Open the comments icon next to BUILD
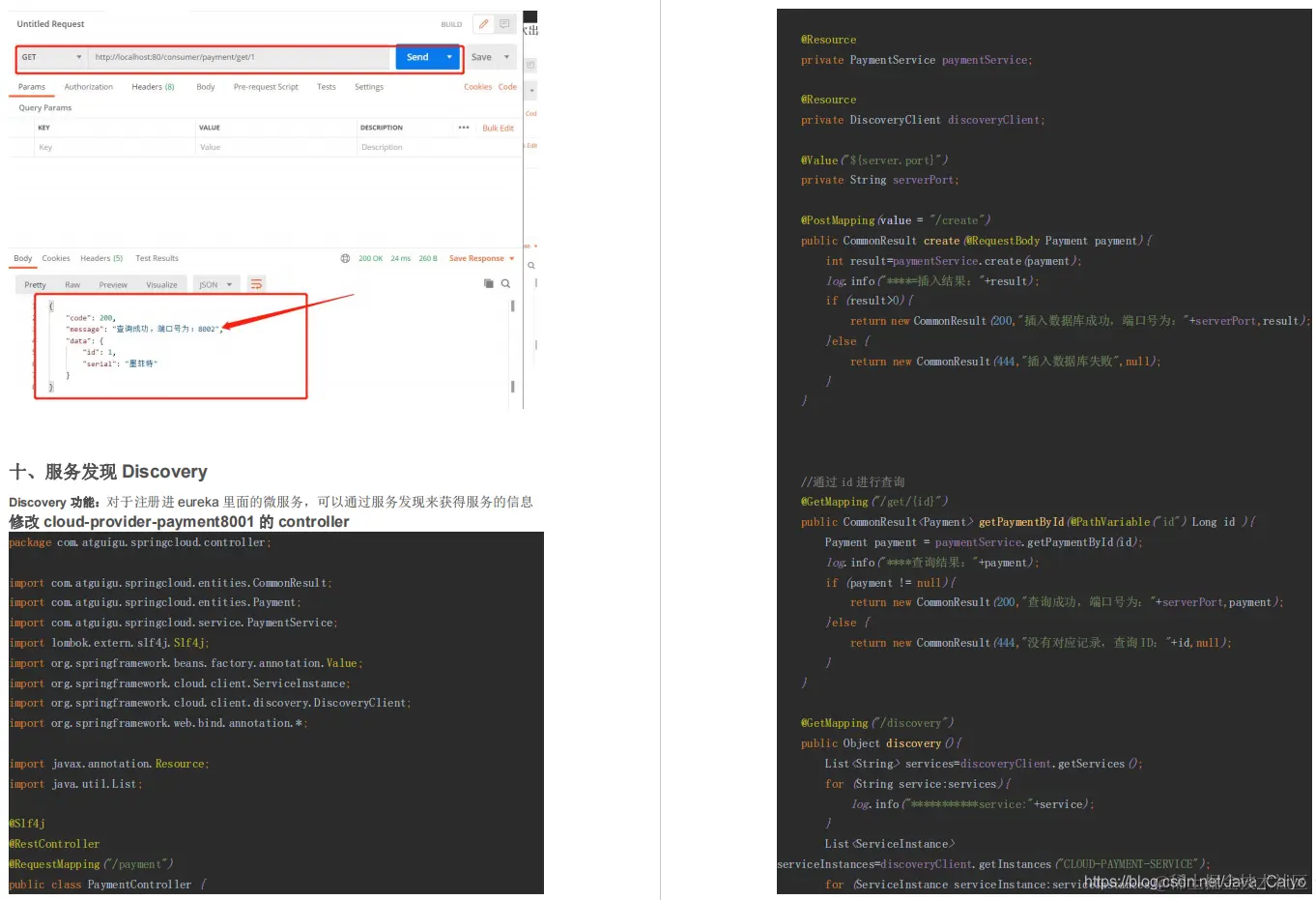This screenshot has height=900, width=1316. (x=504, y=24)
